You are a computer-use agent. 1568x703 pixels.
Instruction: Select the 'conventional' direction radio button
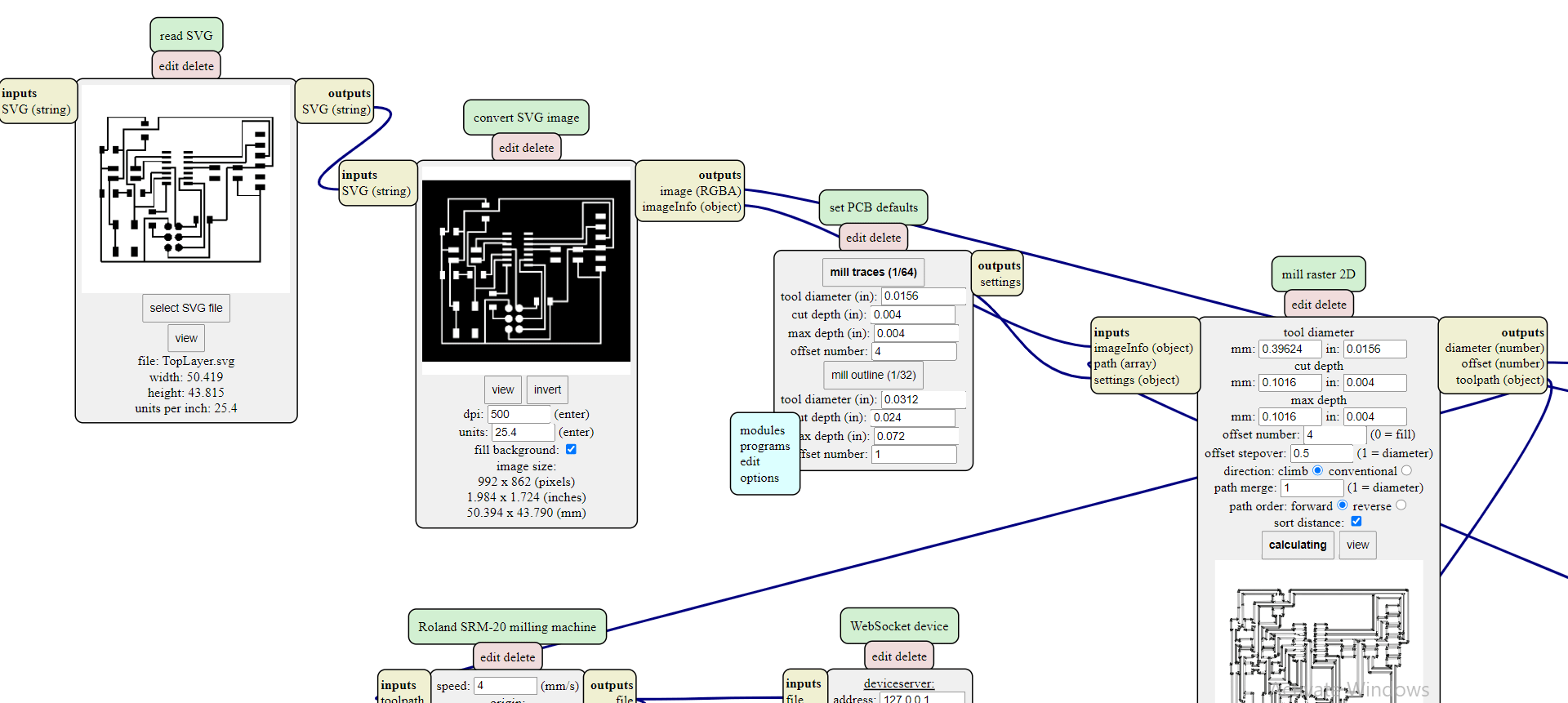[x=1406, y=470]
